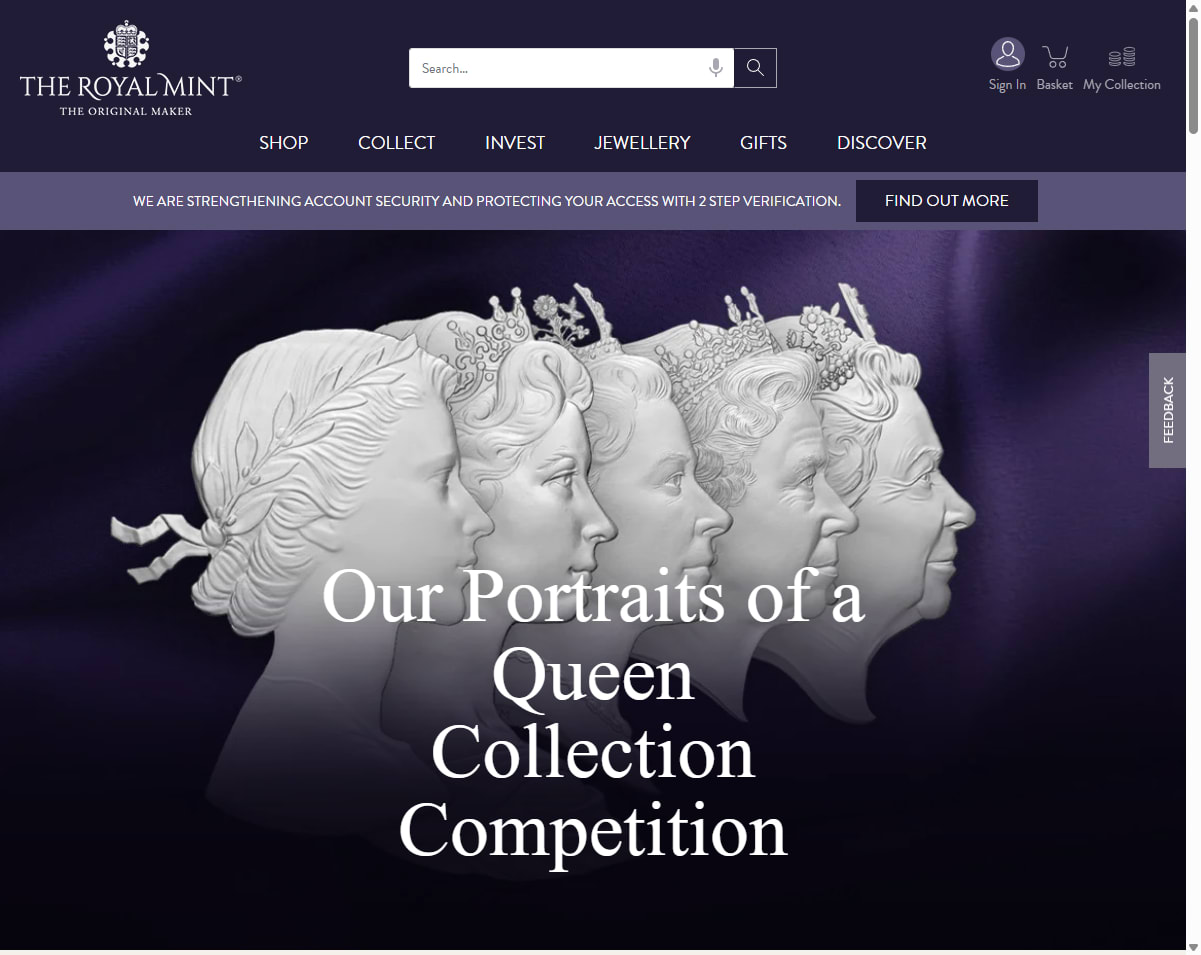The height and width of the screenshot is (955, 1201).
Task: Open the Portraits of a Queen competition headline
Action: click(x=593, y=712)
